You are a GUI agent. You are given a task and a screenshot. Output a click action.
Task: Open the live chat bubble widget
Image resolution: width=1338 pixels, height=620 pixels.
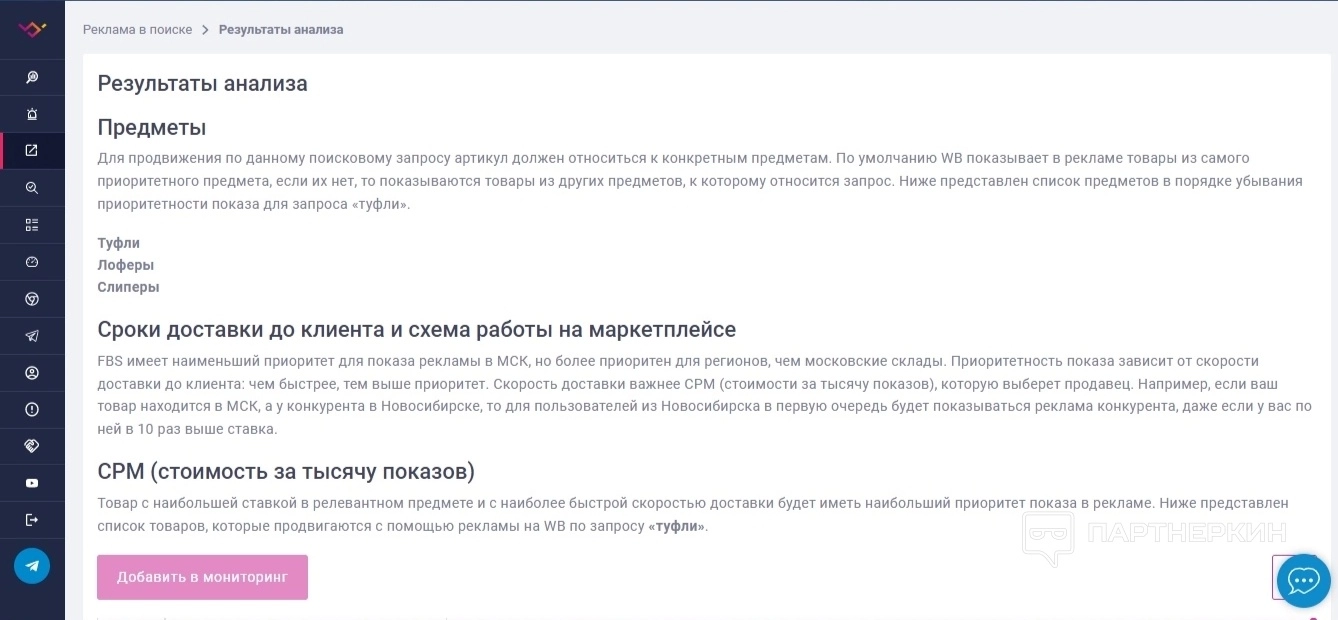click(1303, 581)
